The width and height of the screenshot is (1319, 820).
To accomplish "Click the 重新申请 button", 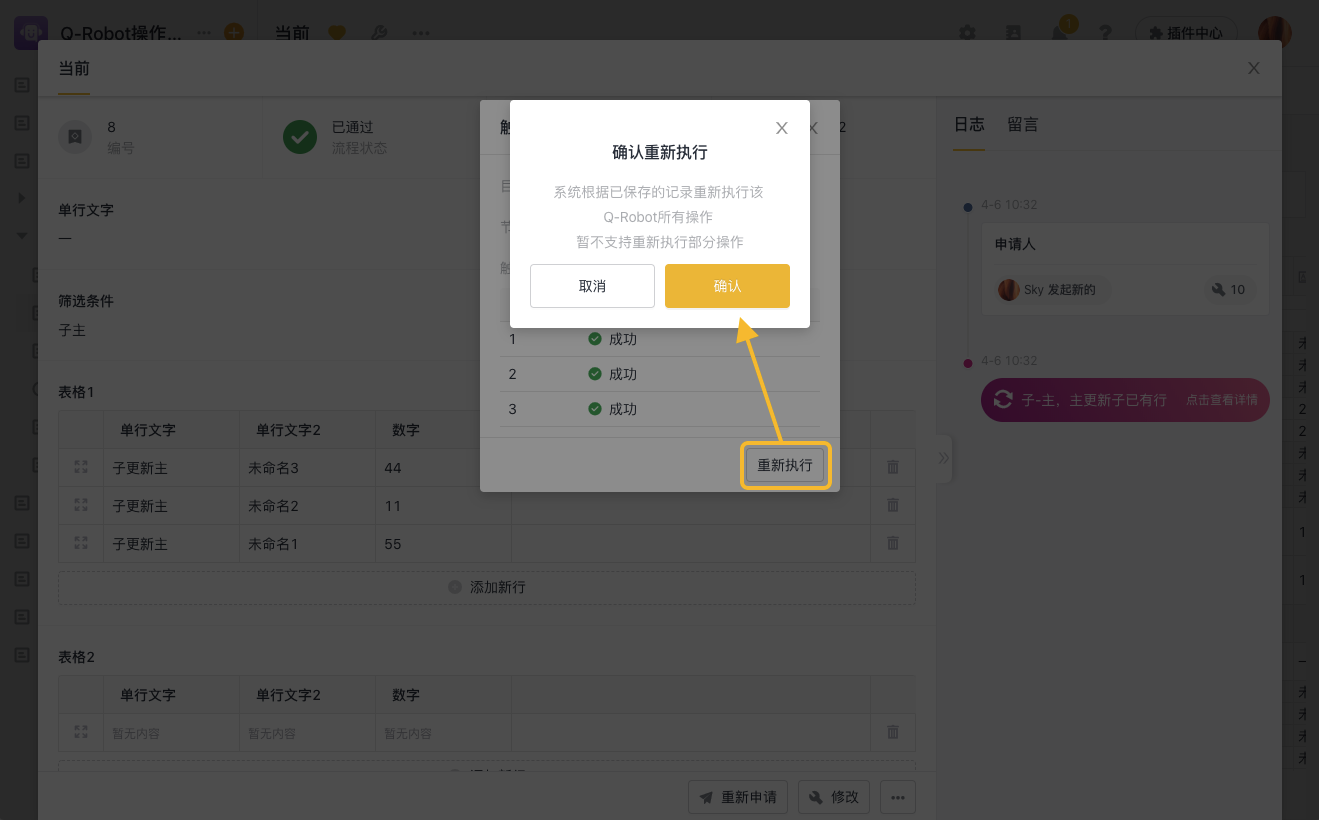I will 738,797.
